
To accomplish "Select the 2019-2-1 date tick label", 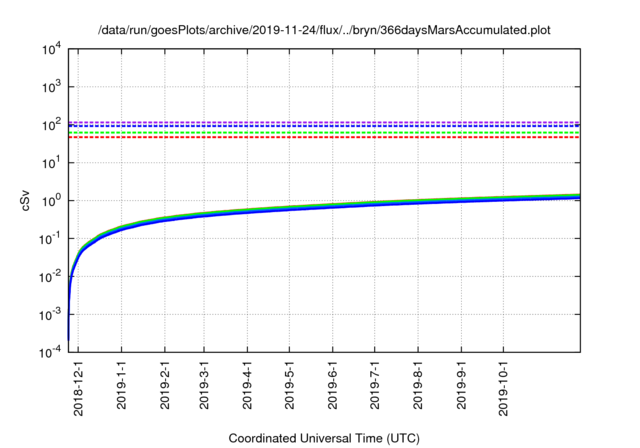I will tap(164, 386).
